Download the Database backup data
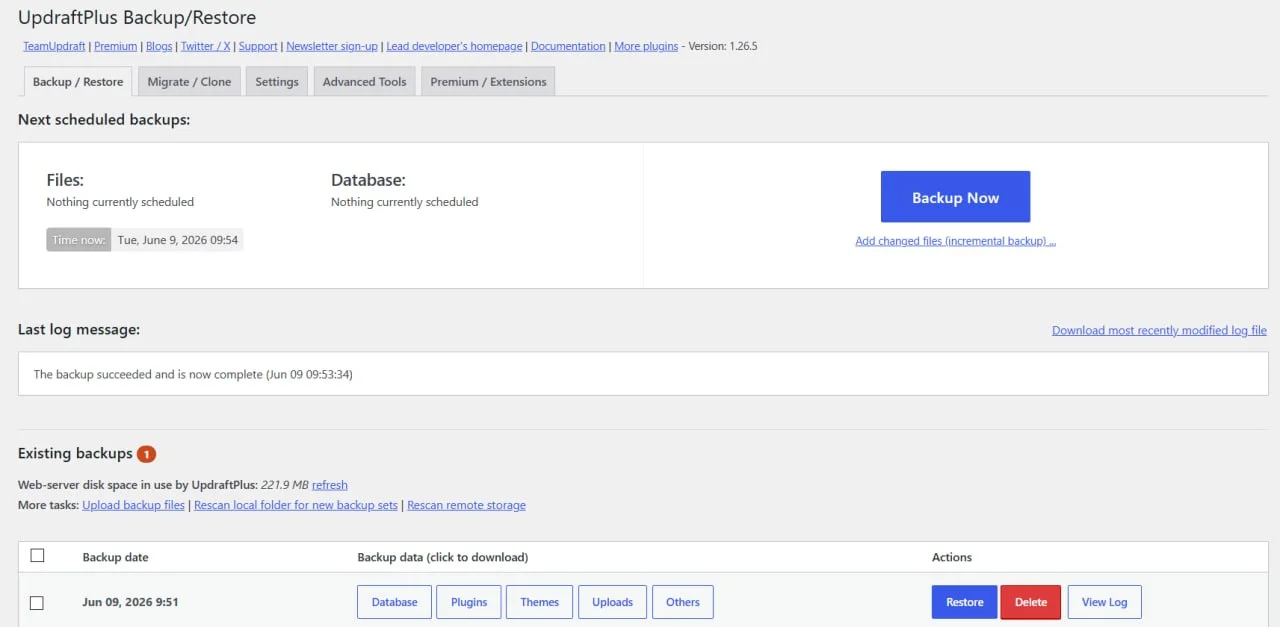 pyautogui.click(x=394, y=602)
